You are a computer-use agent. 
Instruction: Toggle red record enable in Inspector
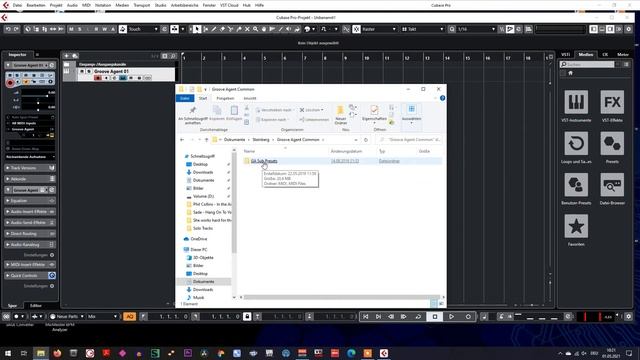[10, 83]
